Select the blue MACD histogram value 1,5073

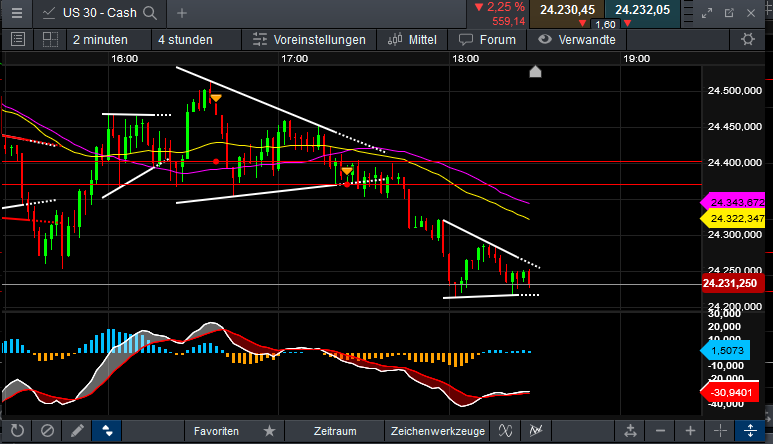click(726, 350)
